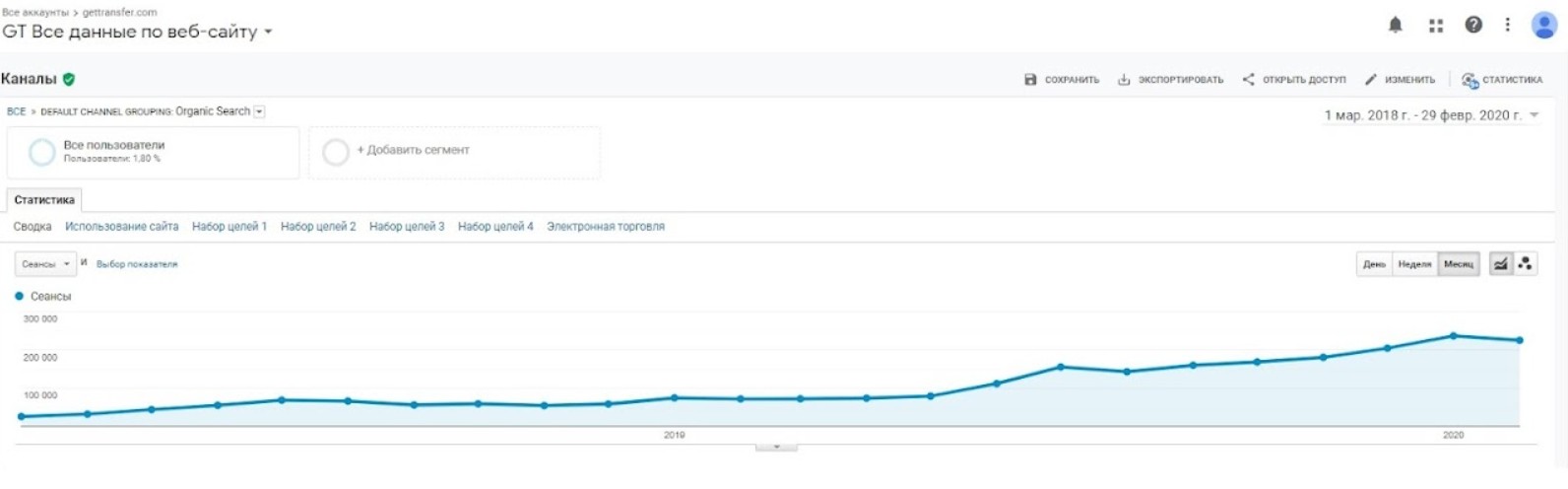
Task: Open the Google apps grid
Action: coord(1436,26)
